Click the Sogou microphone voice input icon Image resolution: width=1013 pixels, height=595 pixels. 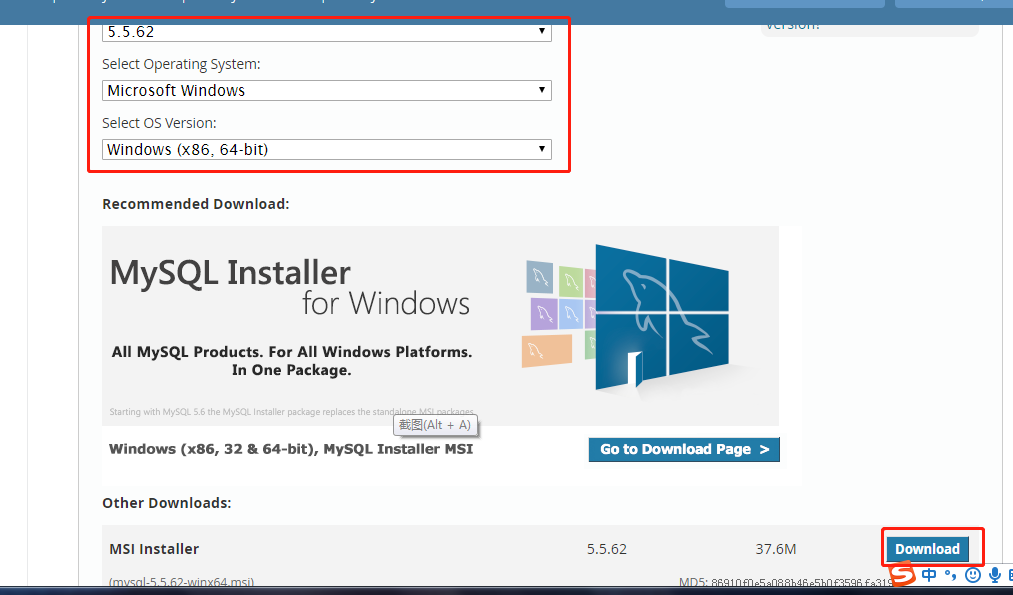coord(995,575)
